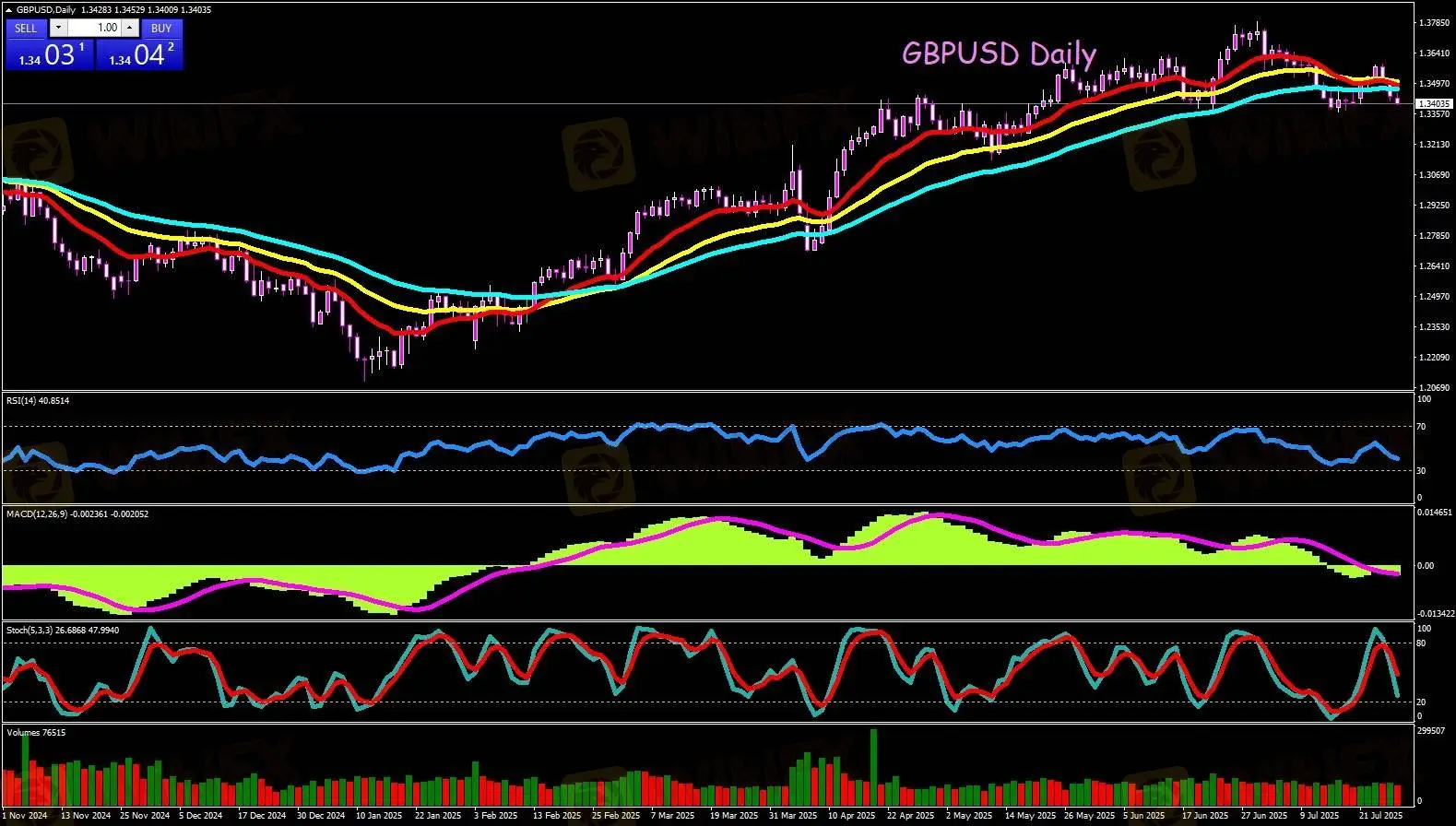The height and width of the screenshot is (826, 1456).
Task: Click the 299507 value on the Volumes scale
Action: point(1430,729)
